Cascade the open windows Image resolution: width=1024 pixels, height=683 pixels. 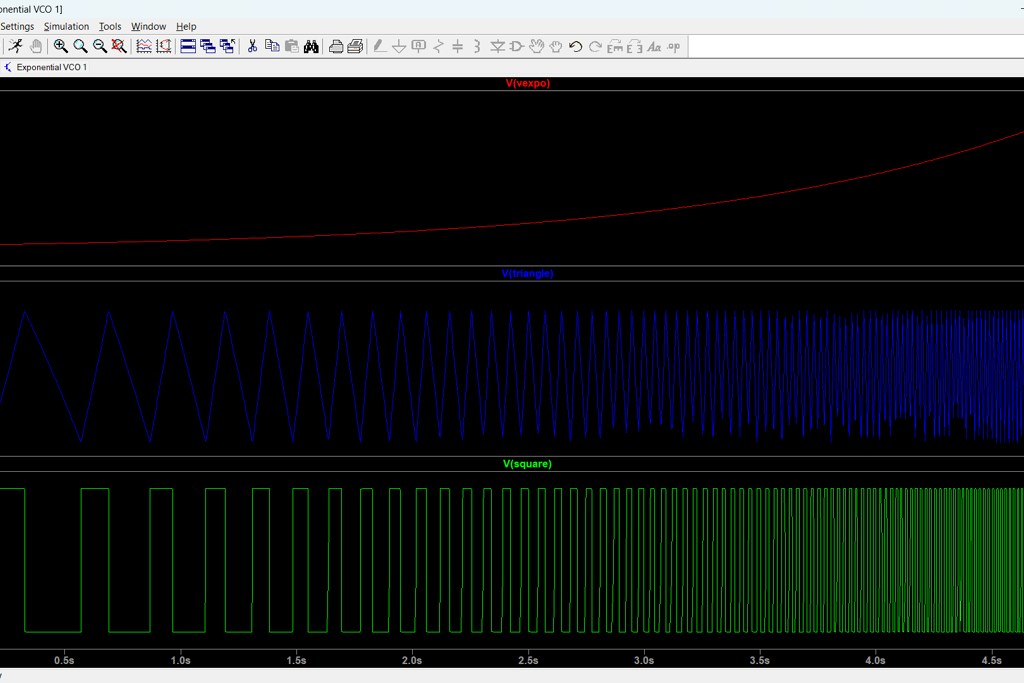208,46
